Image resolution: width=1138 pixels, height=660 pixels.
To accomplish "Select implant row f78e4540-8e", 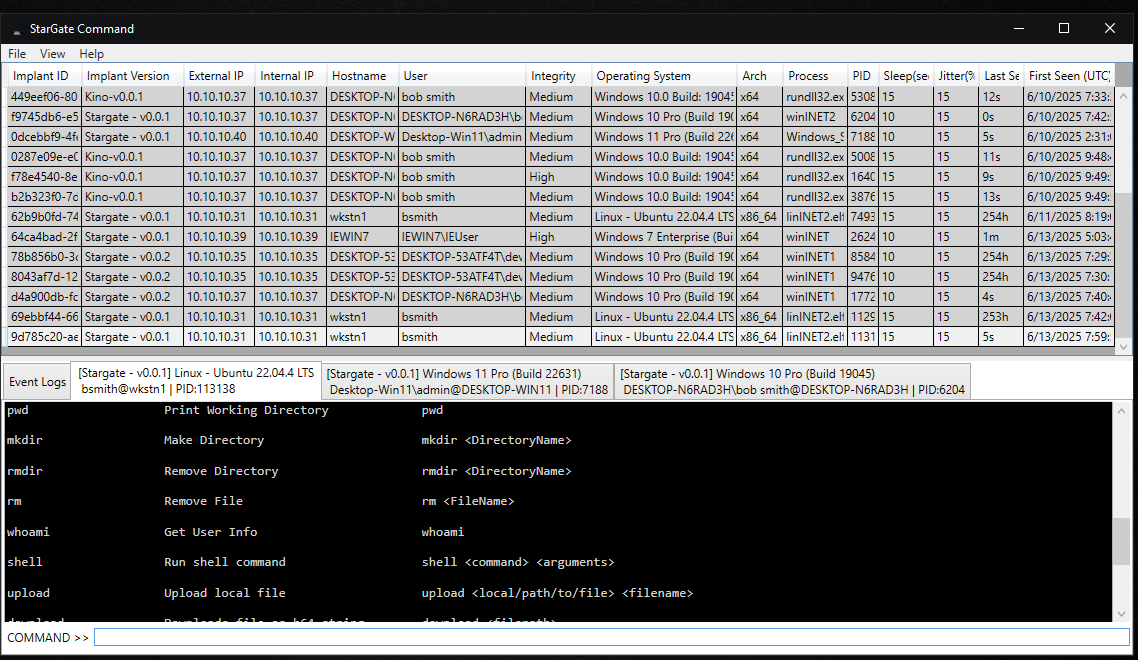I will pos(560,176).
